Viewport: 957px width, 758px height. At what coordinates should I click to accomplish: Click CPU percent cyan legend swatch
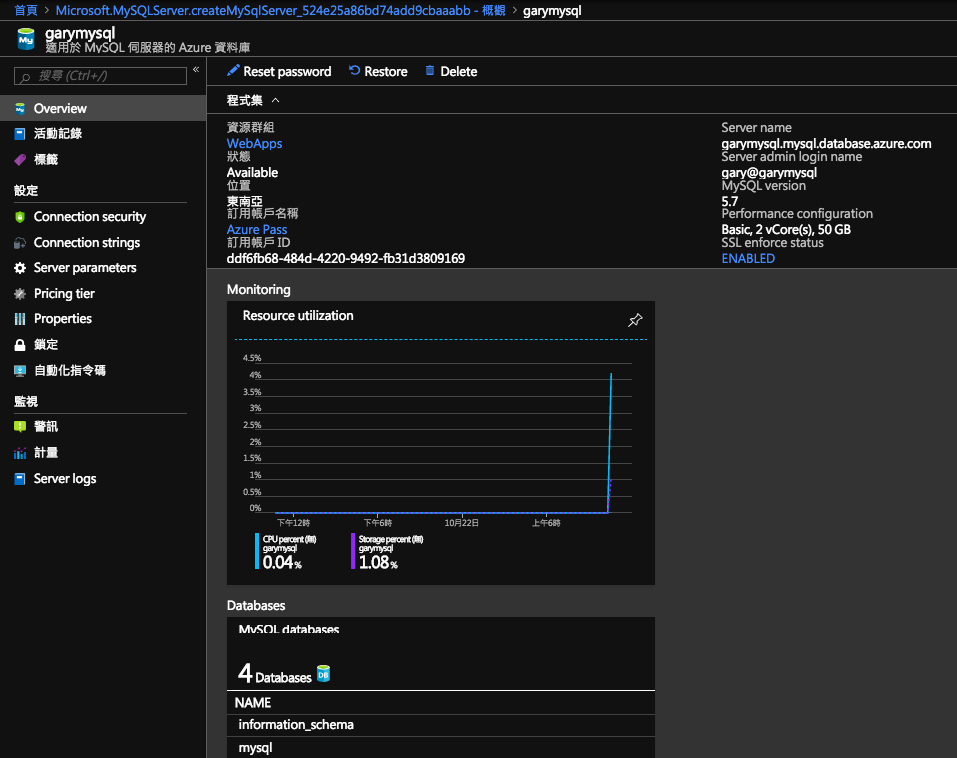tap(257, 551)
